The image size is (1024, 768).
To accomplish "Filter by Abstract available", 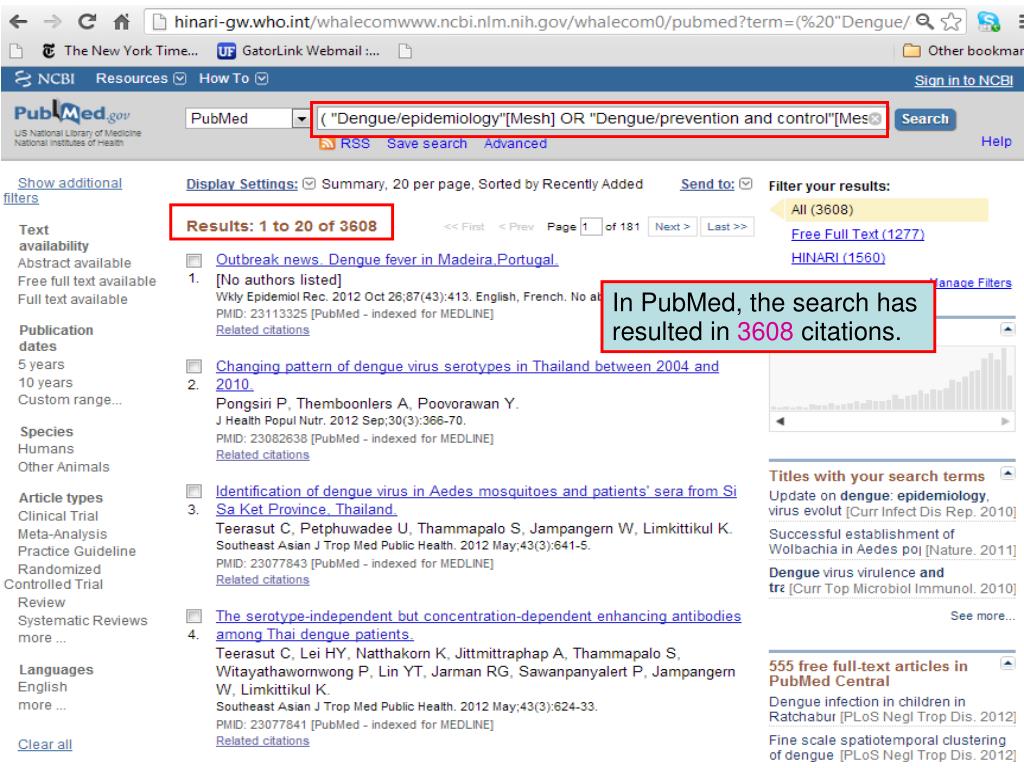I will pyautogui.click(x=74, y=263).
